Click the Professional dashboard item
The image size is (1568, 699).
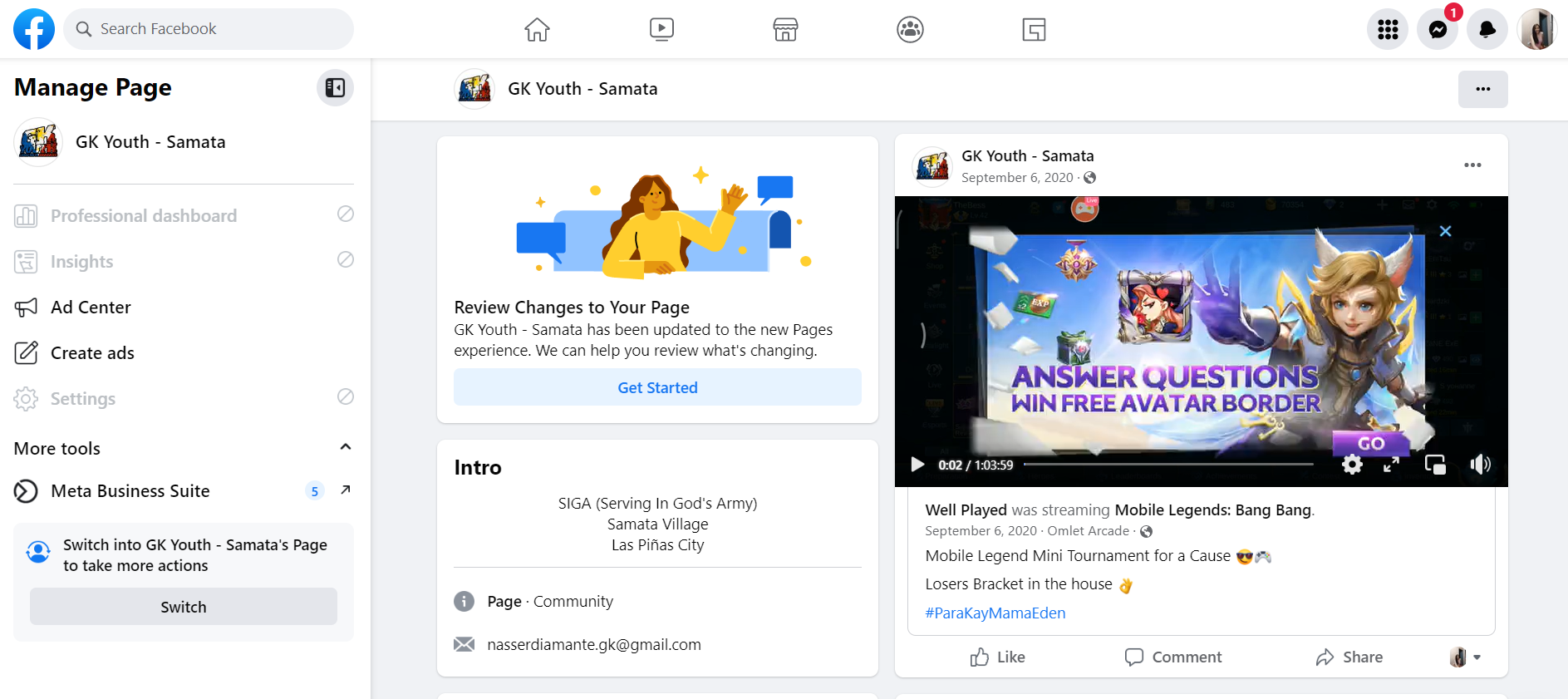tap(184, 216)
